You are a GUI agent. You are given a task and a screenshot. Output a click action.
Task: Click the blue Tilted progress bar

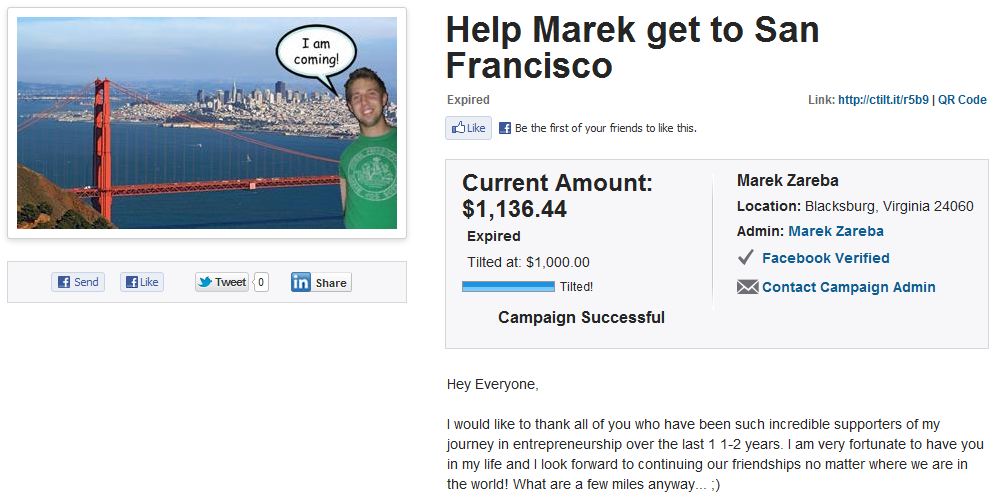(508, 287)
